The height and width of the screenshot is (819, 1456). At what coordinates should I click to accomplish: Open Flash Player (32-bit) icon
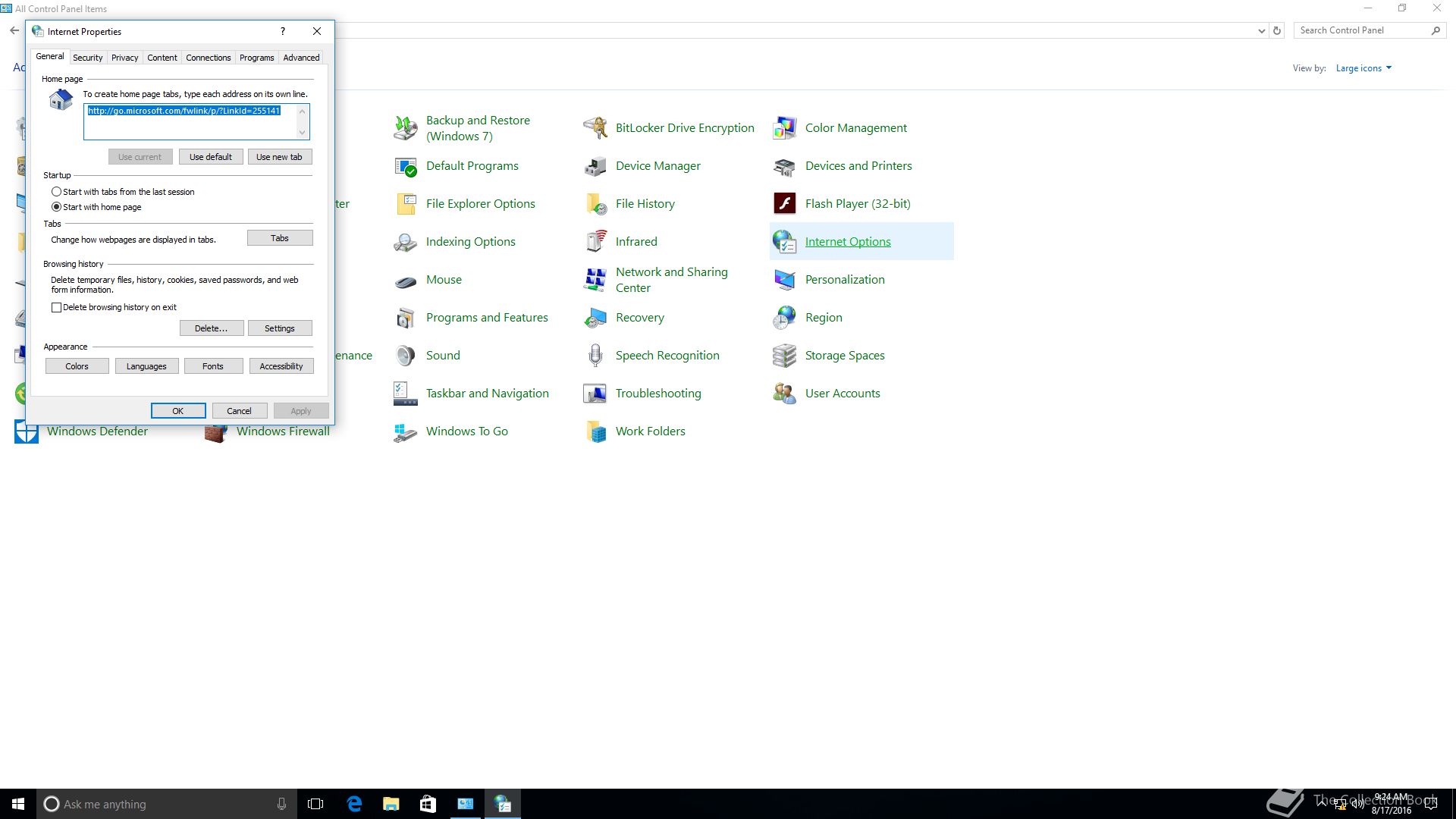pyautogui.click(x=785, y=204)
